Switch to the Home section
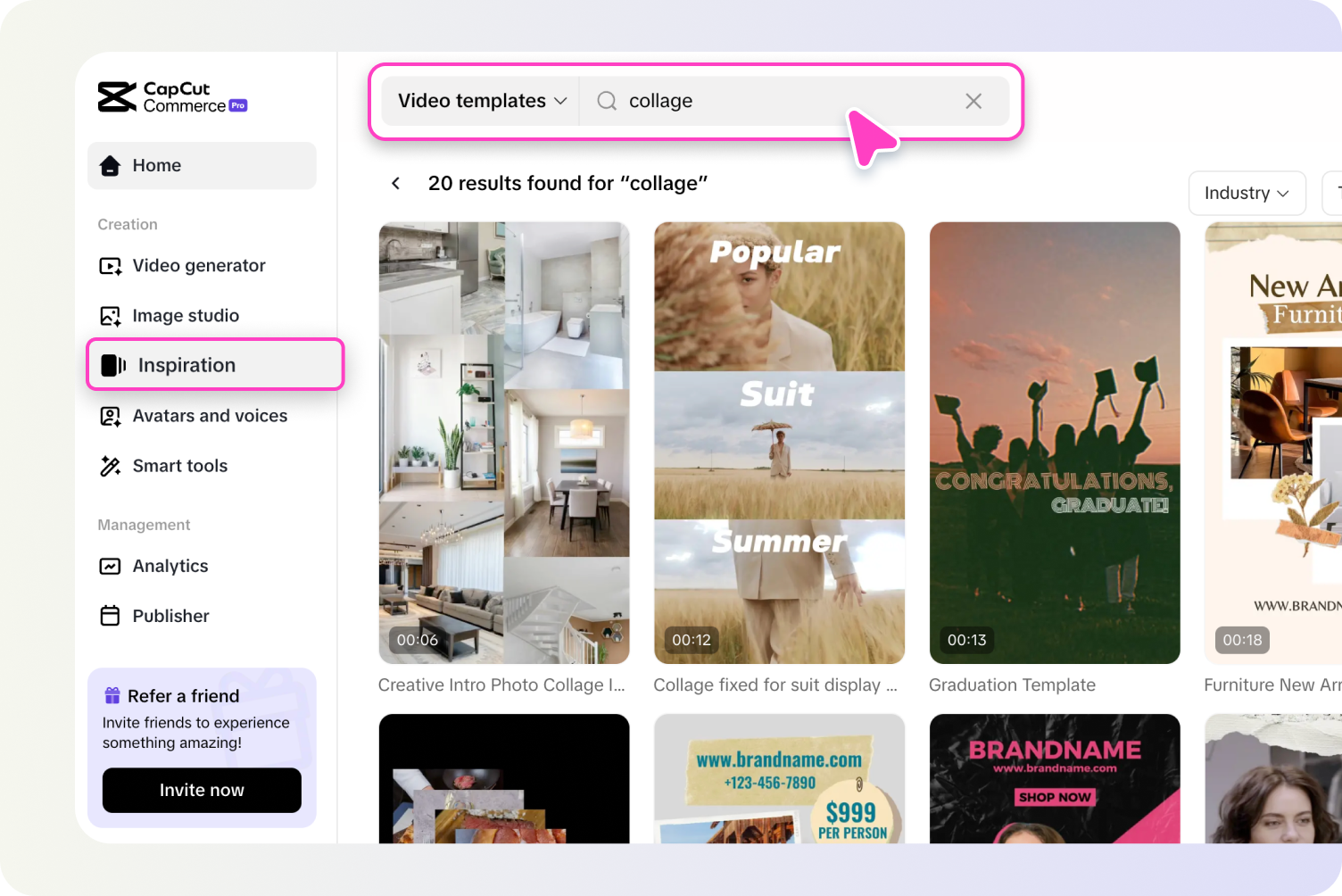Image resolution: width=1342 pixels, height=896 pixels. pyautogui.click(x=156, y=165)
